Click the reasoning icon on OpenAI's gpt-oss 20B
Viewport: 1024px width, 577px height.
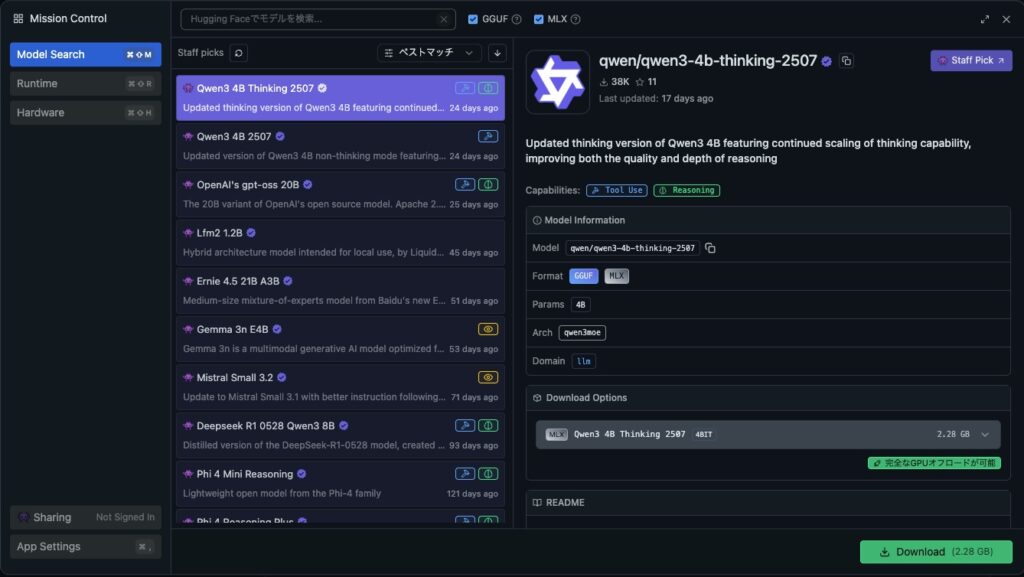click(x=488, y=185)
